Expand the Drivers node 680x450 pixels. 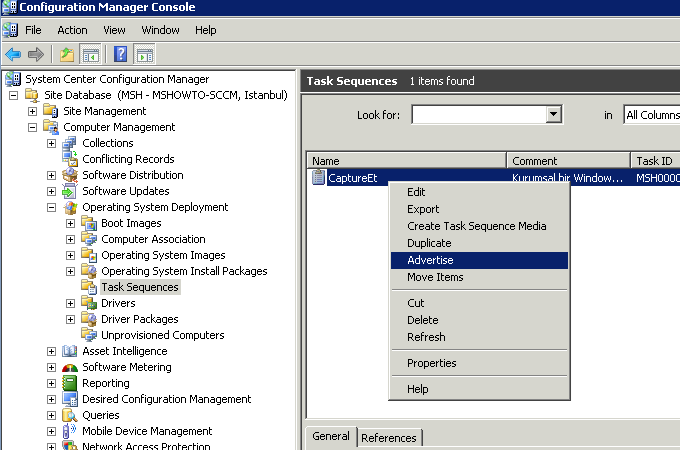click(x=71, y=303)
